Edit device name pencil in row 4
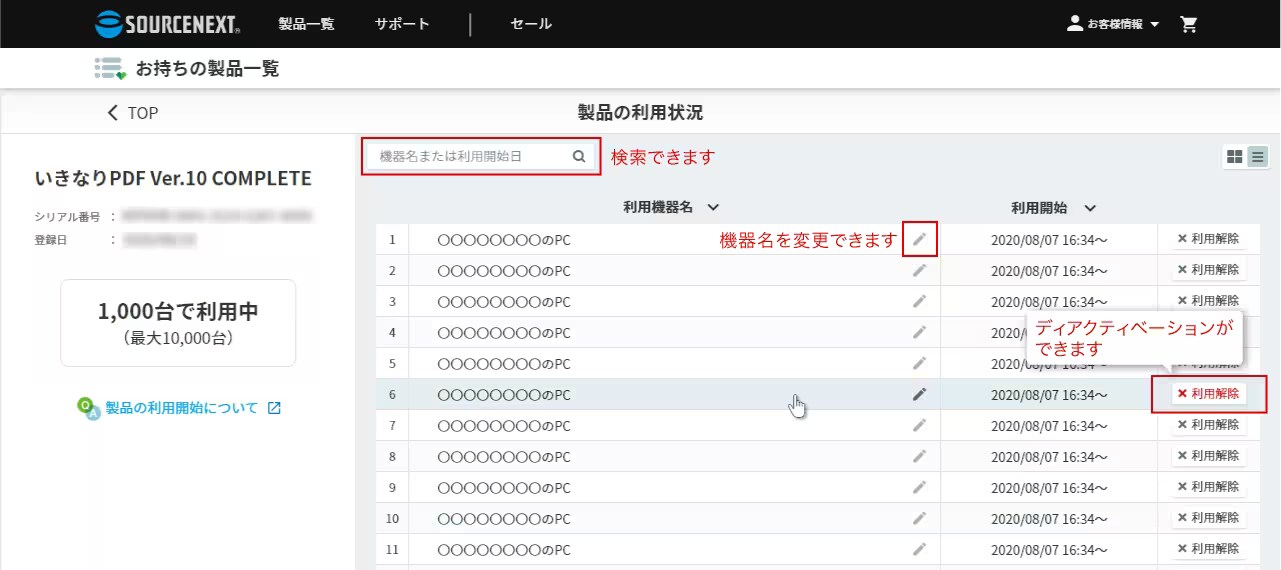This screenshot has width=1281, height=570. [919, 332]
